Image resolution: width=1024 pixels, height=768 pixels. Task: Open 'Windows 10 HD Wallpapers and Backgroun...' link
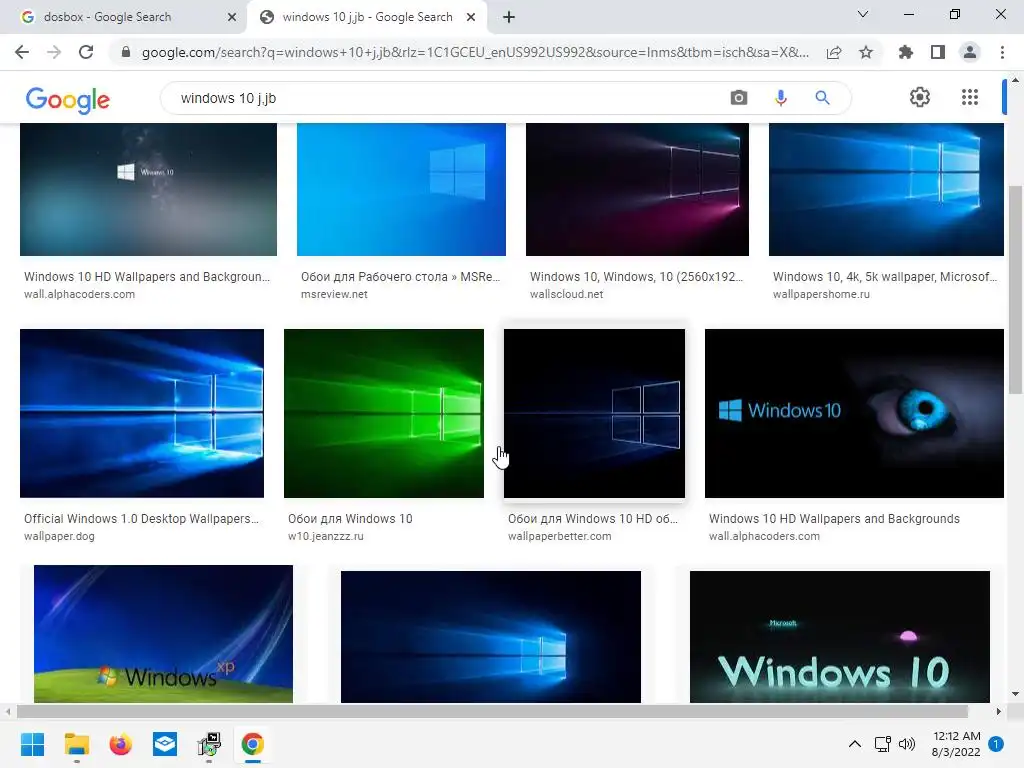click(147, 277)
